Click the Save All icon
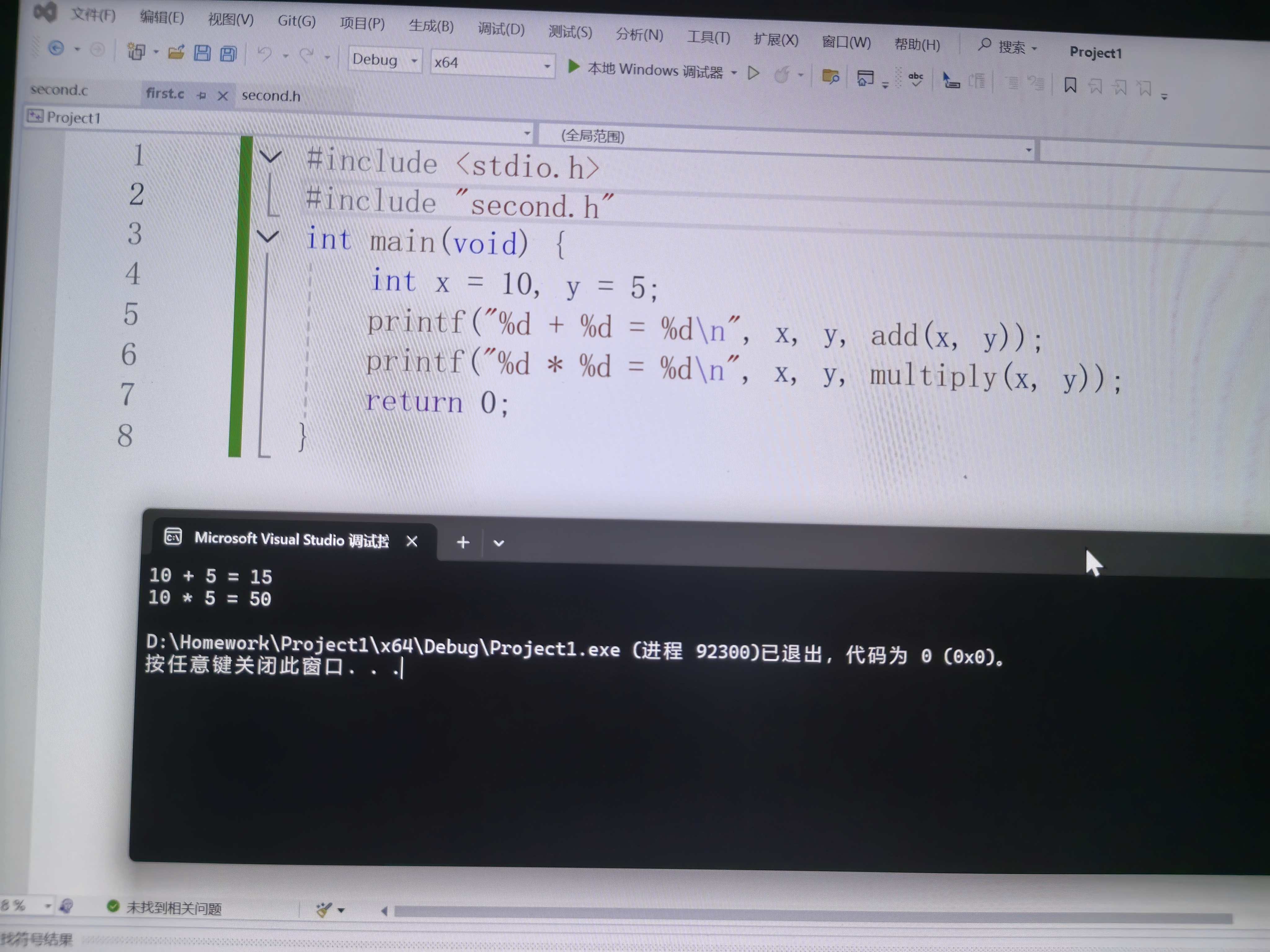 [229, 55]
